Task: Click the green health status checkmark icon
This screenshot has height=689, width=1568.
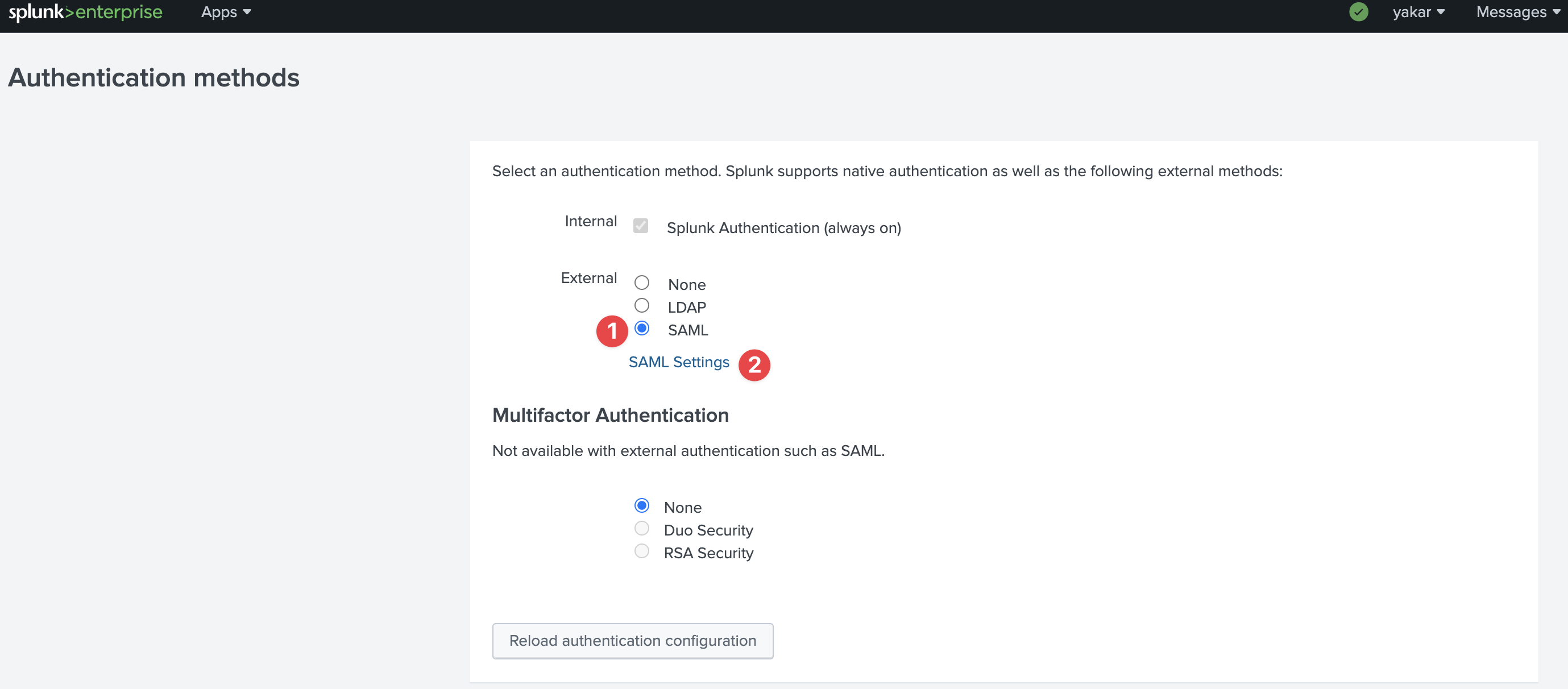Action: [x=1358, y=12]
